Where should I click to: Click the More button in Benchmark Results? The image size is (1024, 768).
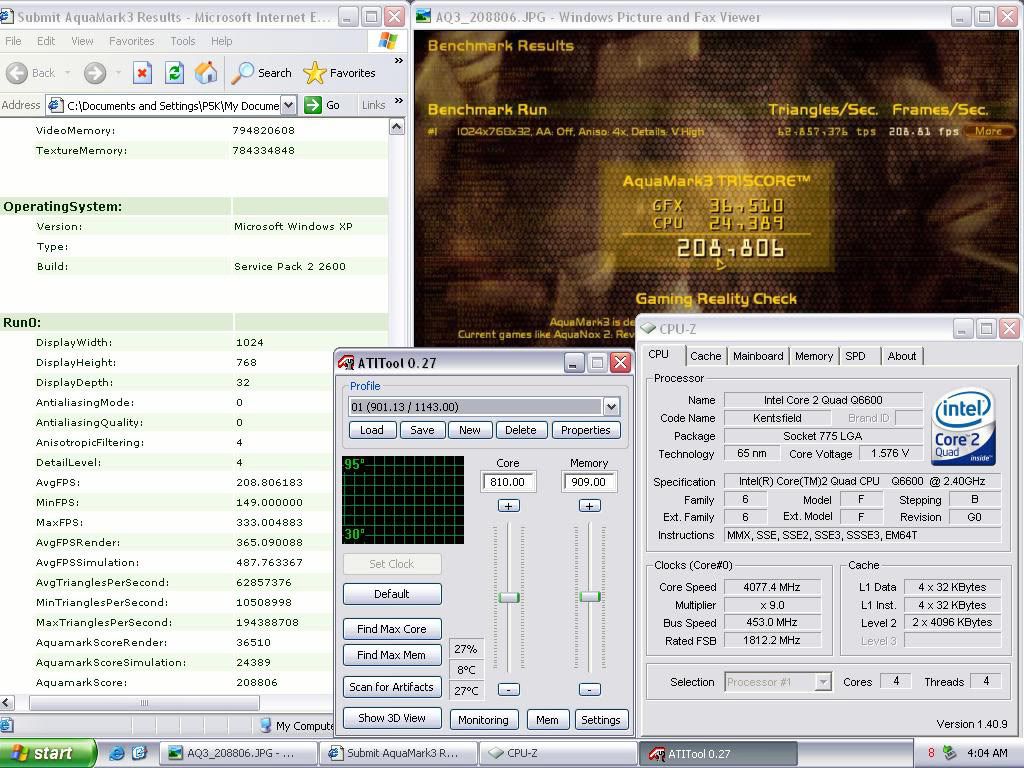pyautogui.click(x=987, y=131)
